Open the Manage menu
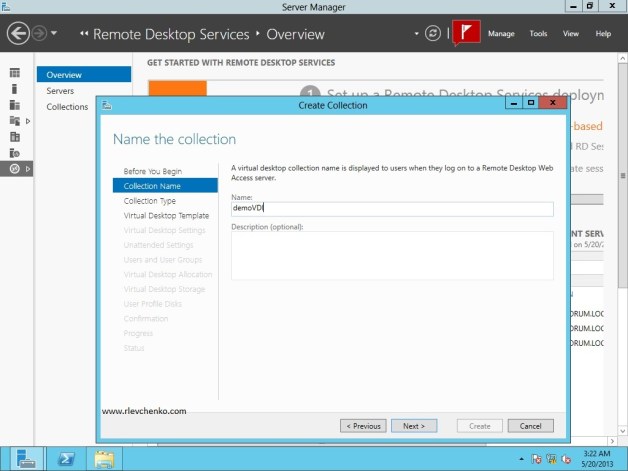628x471 pixels. 501,34
